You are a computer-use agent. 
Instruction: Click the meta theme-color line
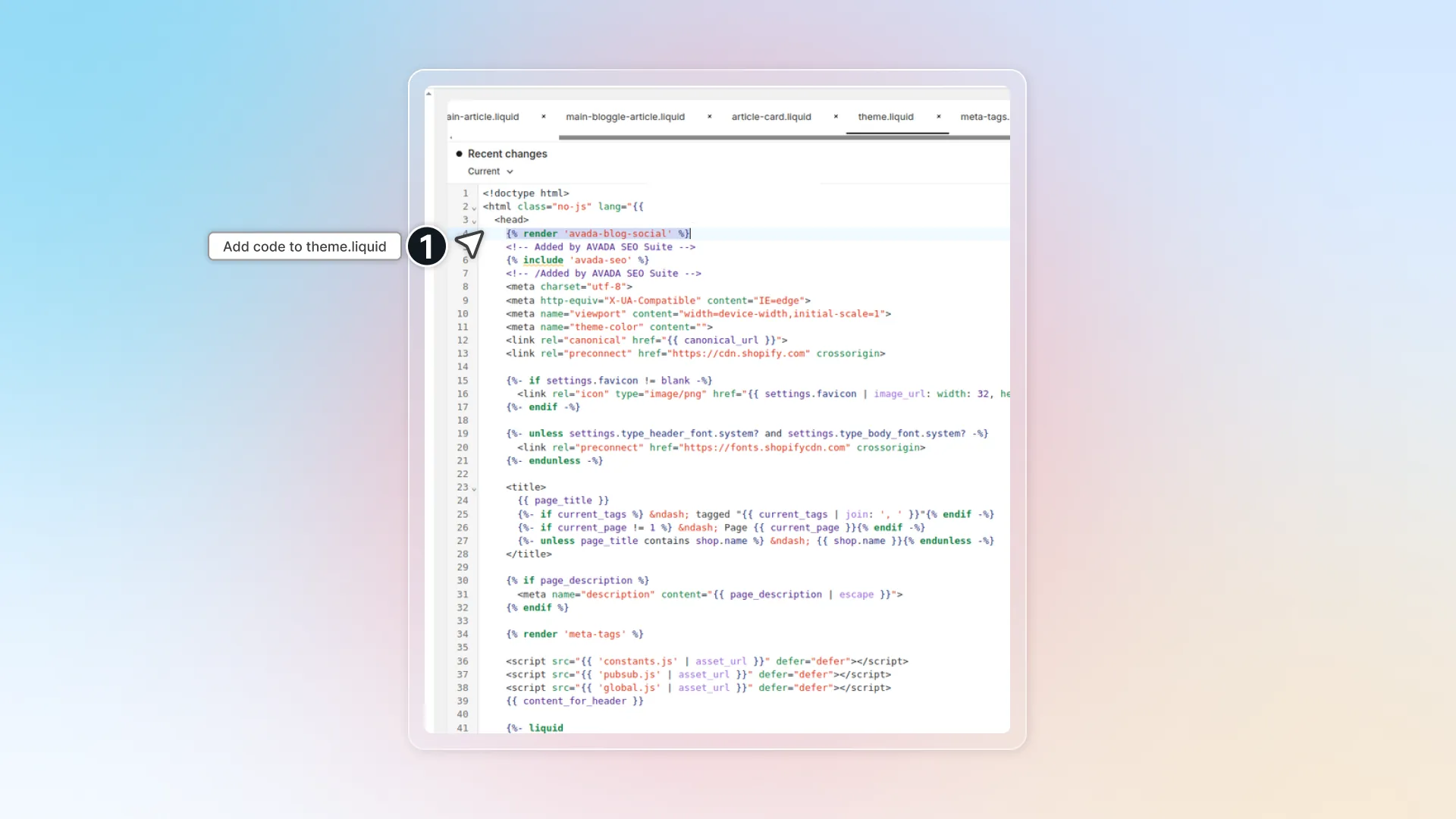tap(609, 327)
